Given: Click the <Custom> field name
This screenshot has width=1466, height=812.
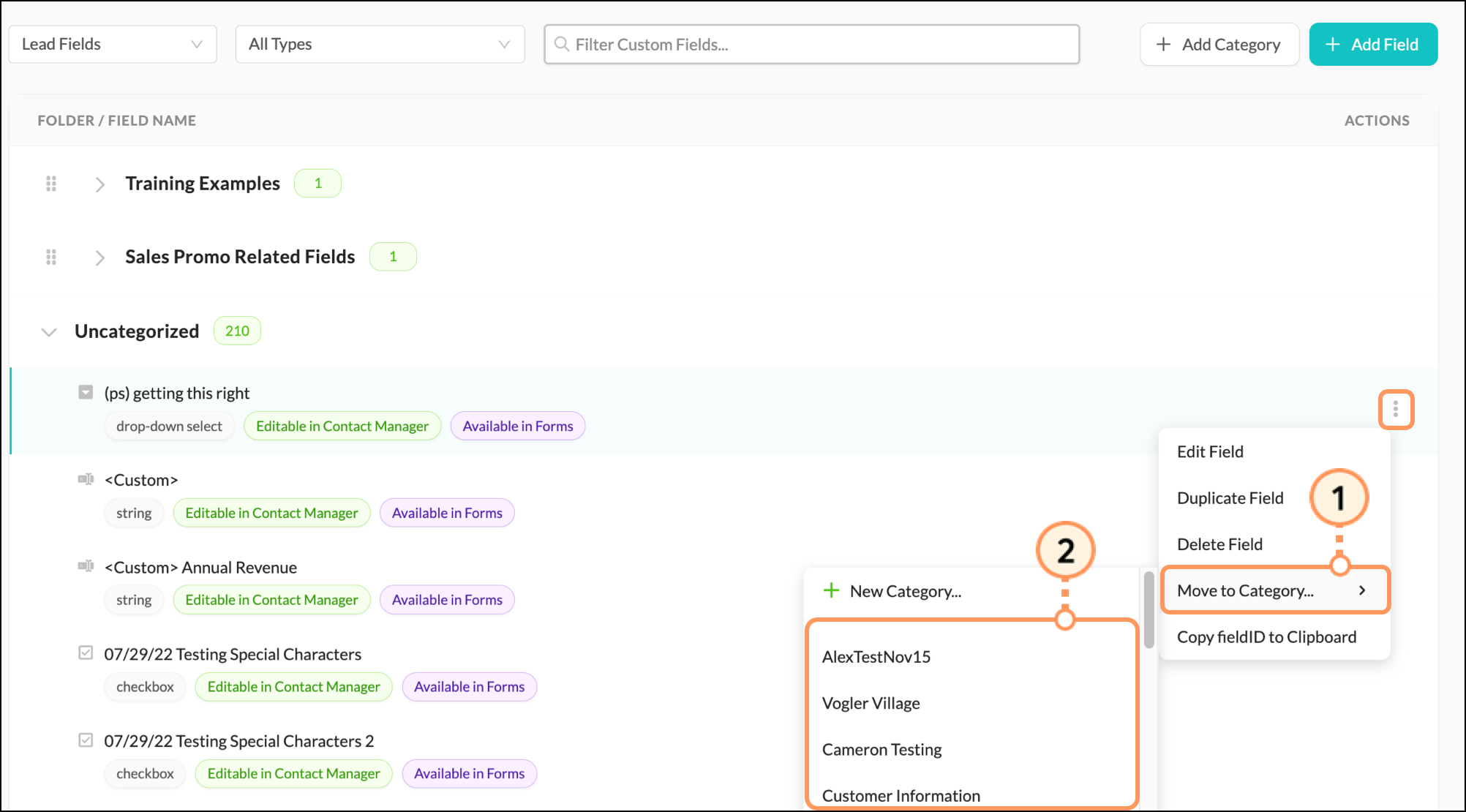Looking at the screenshot, I should 141,480.
